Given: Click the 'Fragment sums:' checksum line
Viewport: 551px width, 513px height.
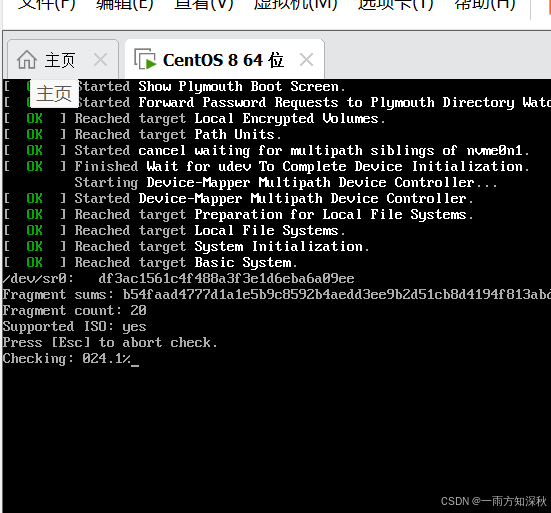Looking at the screenshot, I should (277, 294).
